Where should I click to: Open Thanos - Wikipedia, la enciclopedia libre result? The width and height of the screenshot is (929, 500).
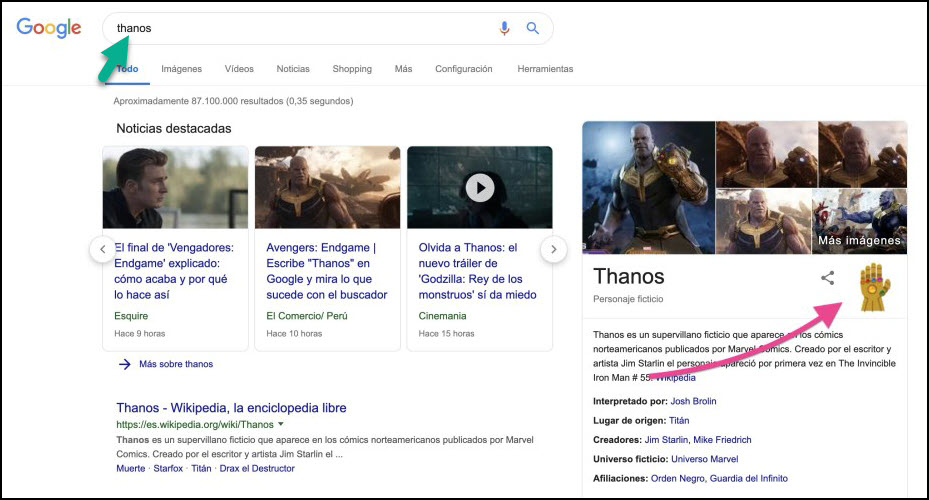[231, 408]
